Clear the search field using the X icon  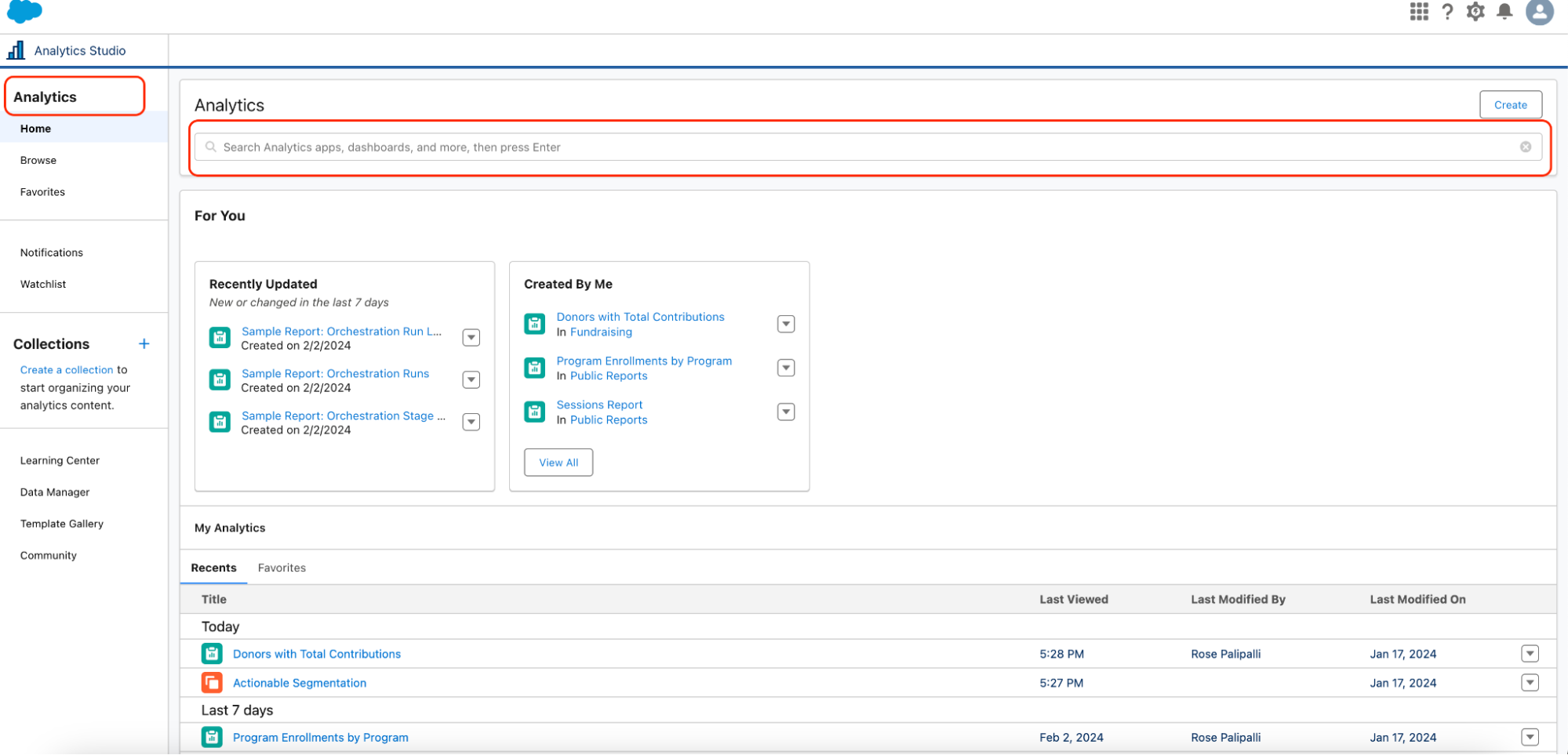tap(1525, 147)
